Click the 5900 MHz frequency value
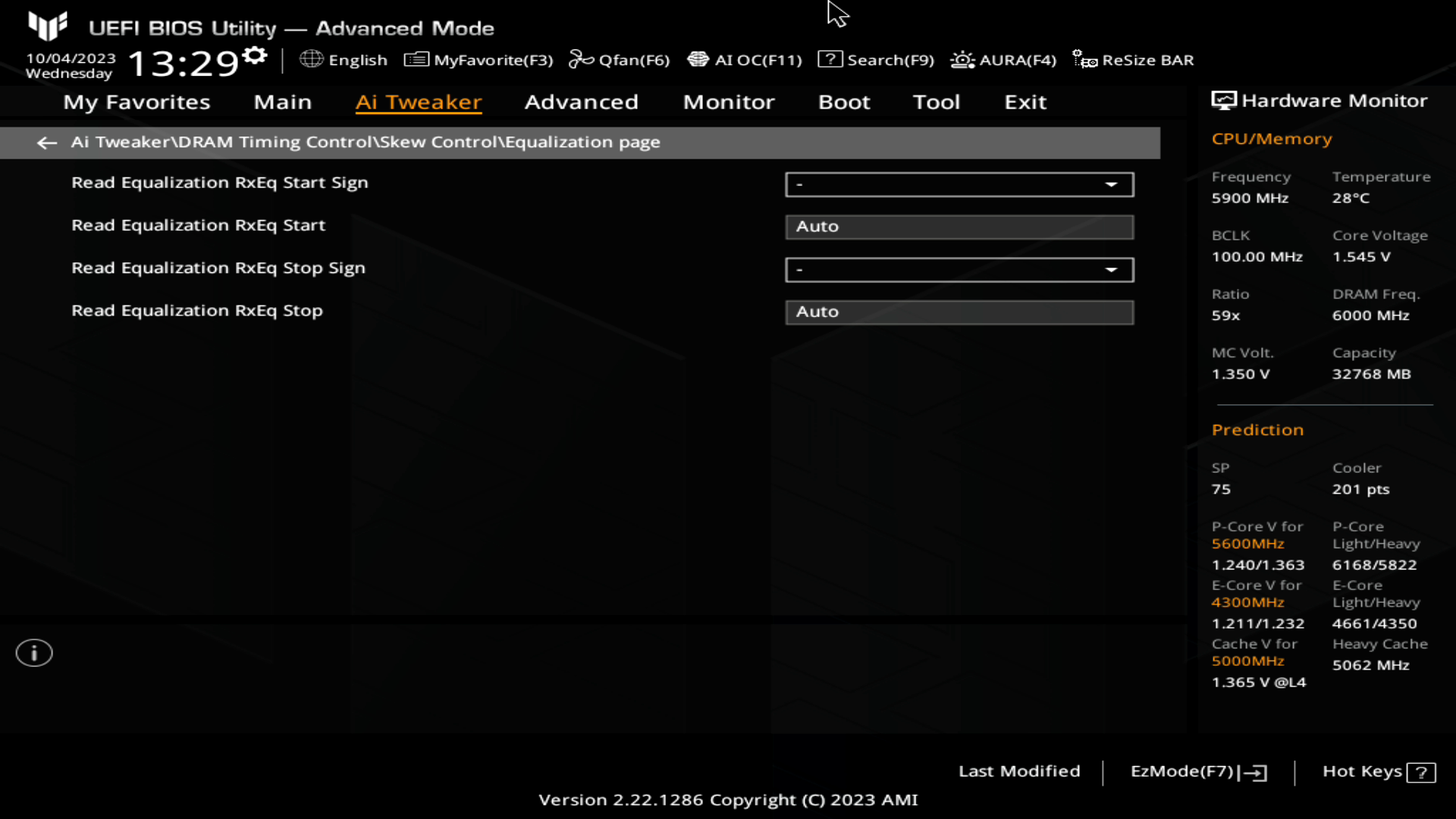Viewport: 1456px width, 819px height. 1250,198
